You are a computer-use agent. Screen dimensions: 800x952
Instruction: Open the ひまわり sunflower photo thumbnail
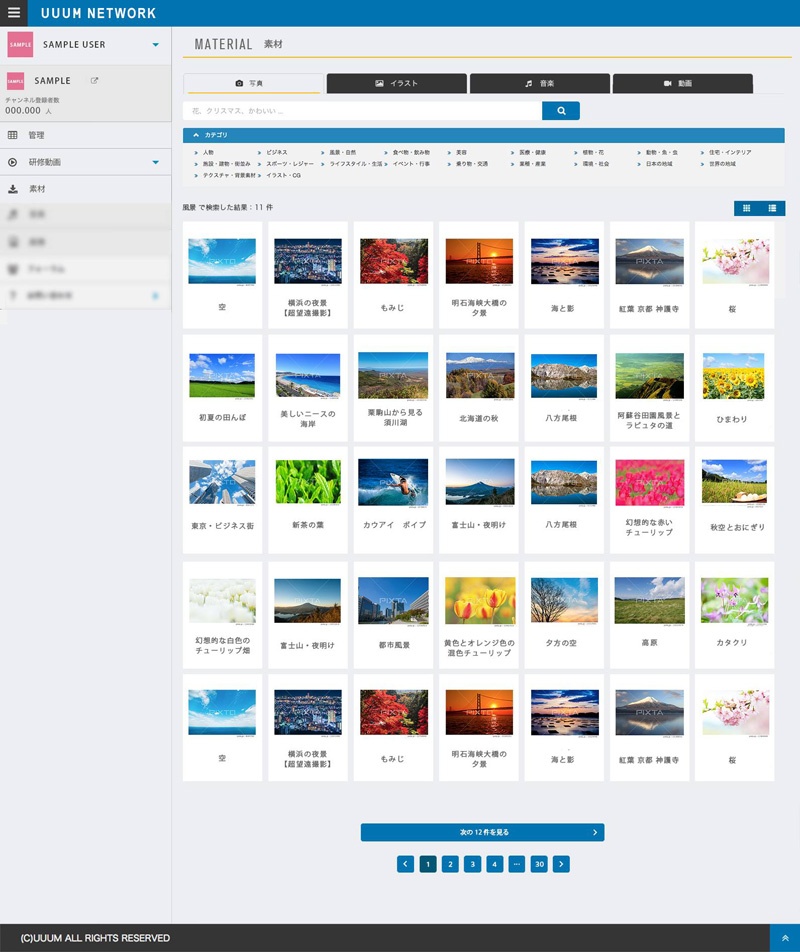coord(732,387)
